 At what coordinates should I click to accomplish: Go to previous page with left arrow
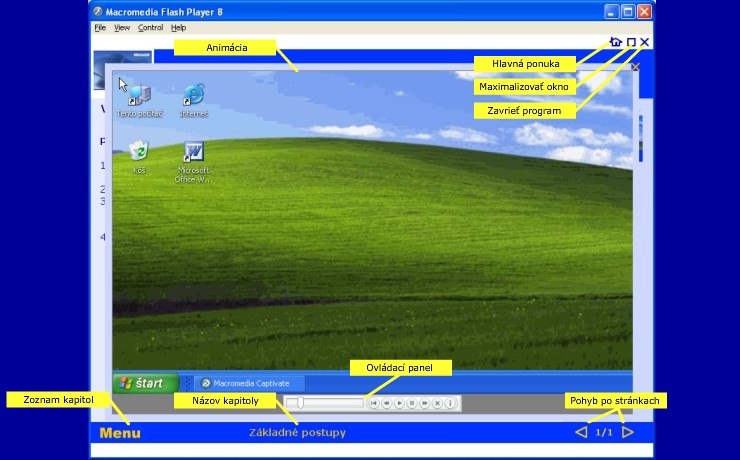pos(581,432)
